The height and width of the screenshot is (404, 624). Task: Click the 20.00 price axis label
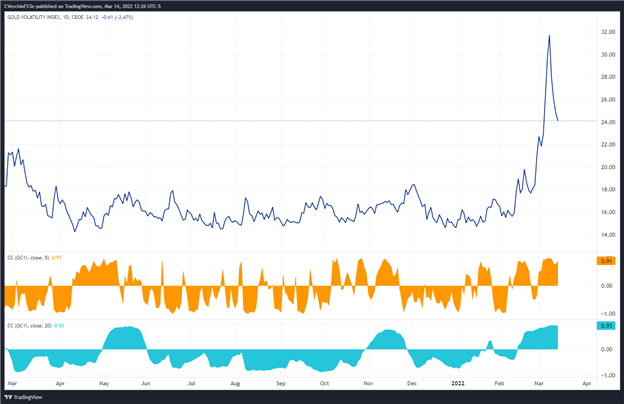point(608,167)
